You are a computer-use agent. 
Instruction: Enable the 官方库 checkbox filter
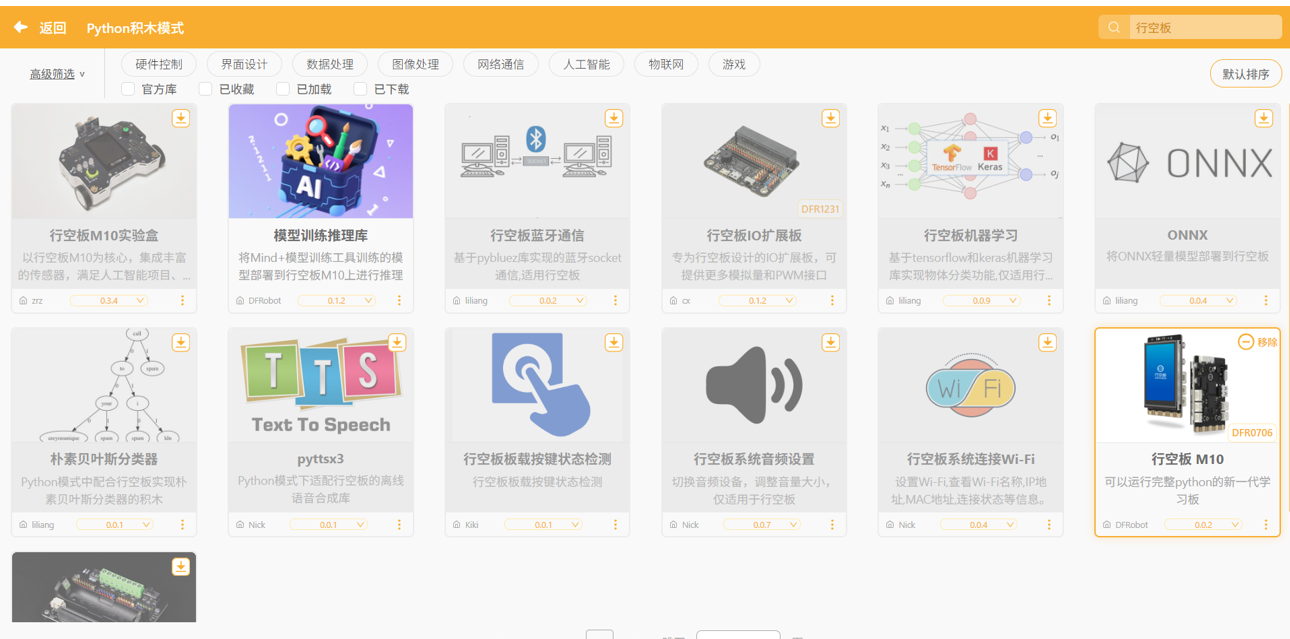[x=128, y=89]
